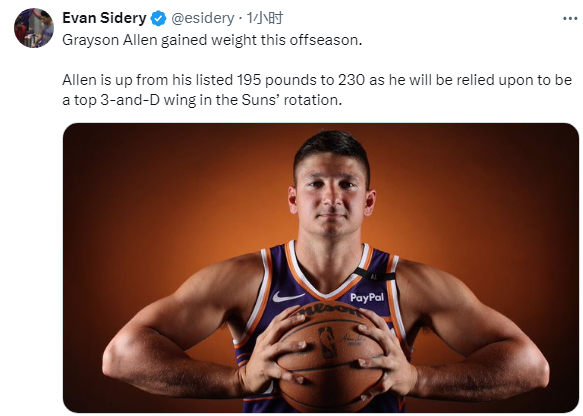
Task: Click the PayPal sponsor patch on jersey
Action: pos(367,297)
